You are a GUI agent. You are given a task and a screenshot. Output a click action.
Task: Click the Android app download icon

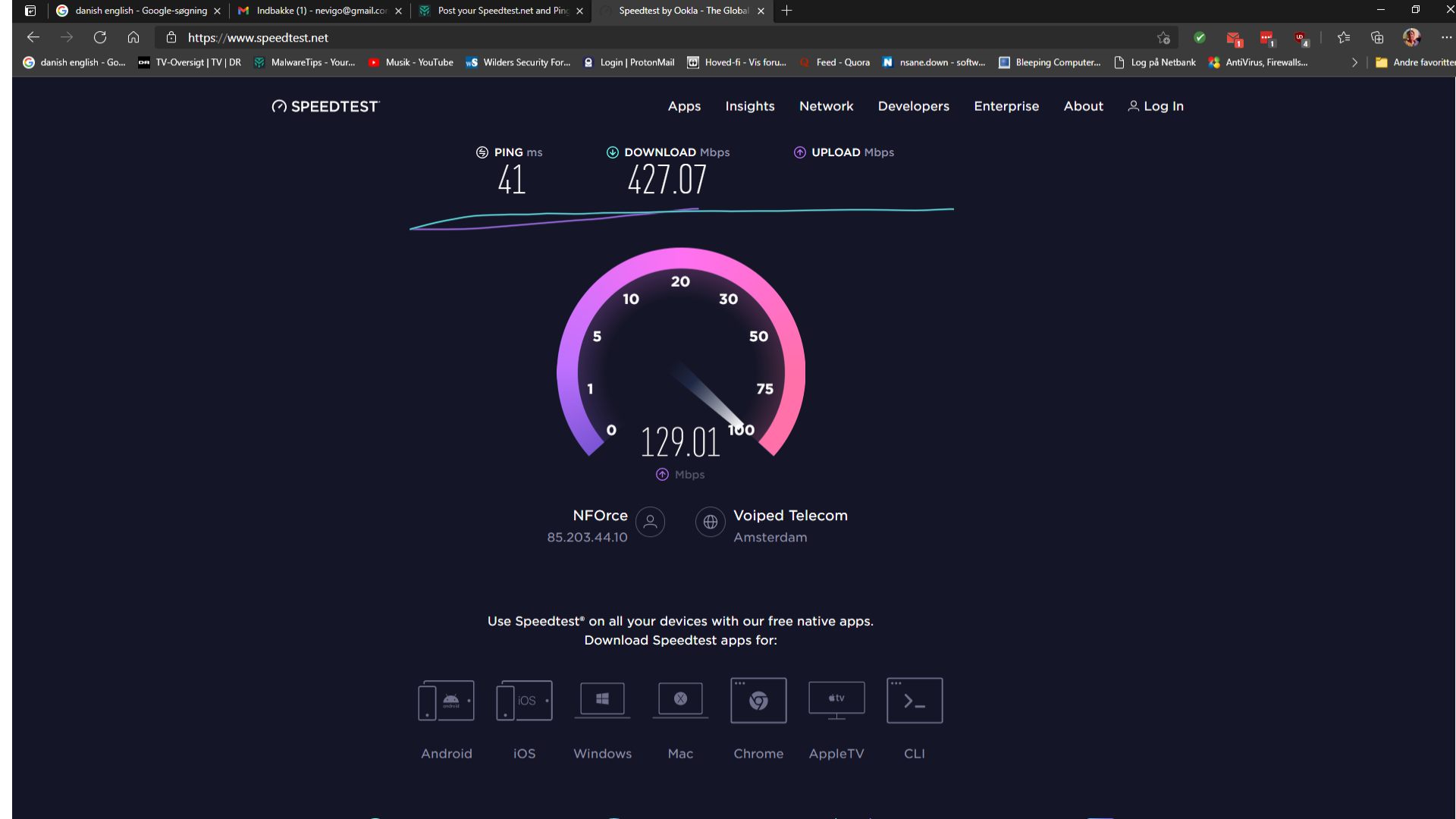446,701
